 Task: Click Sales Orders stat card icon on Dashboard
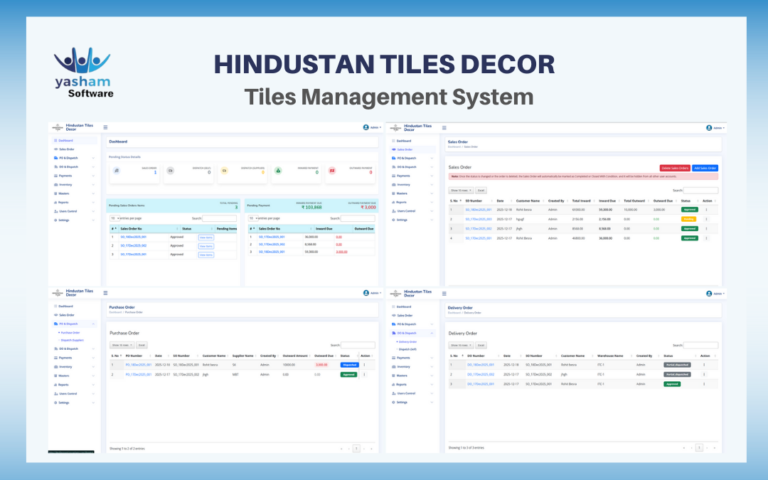(x=118, y=172)
